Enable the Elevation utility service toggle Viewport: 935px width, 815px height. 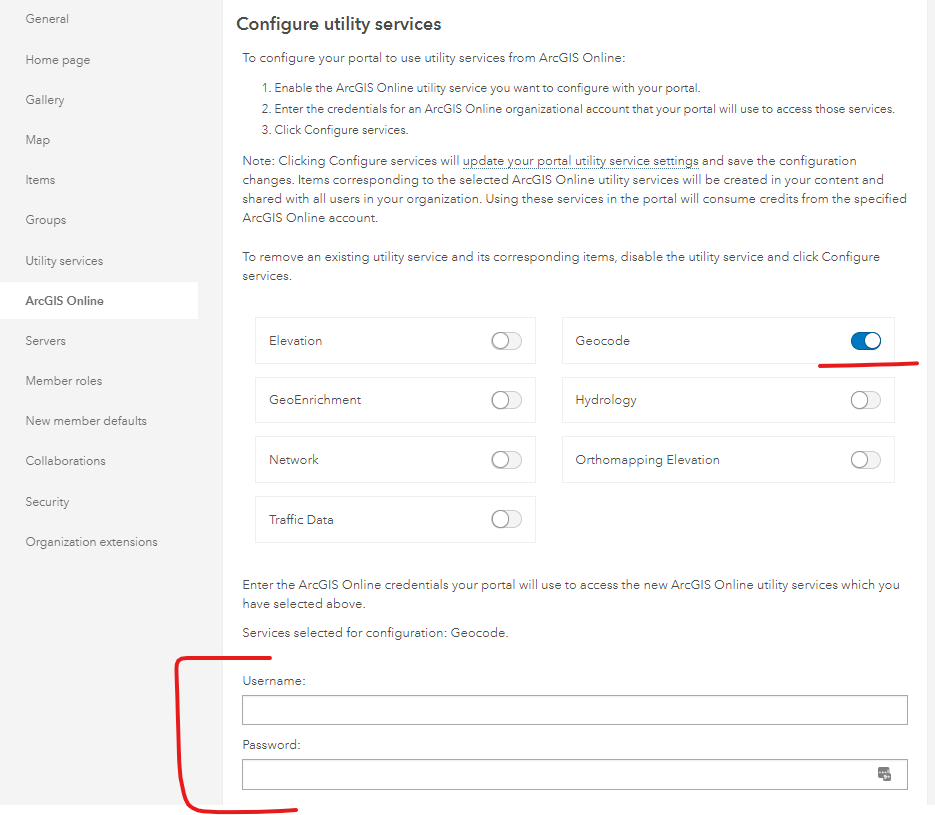pos(506,341)
